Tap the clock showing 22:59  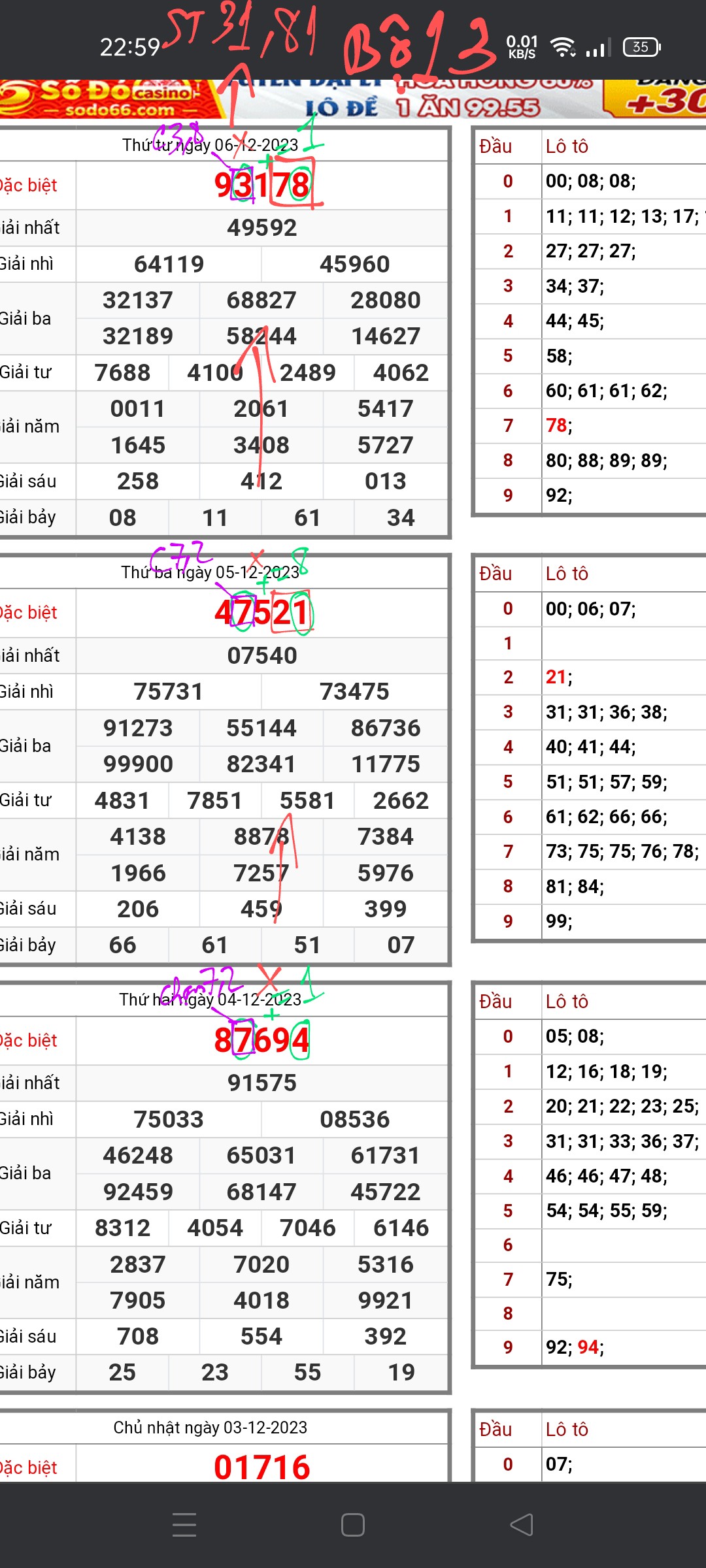point(129,47)
